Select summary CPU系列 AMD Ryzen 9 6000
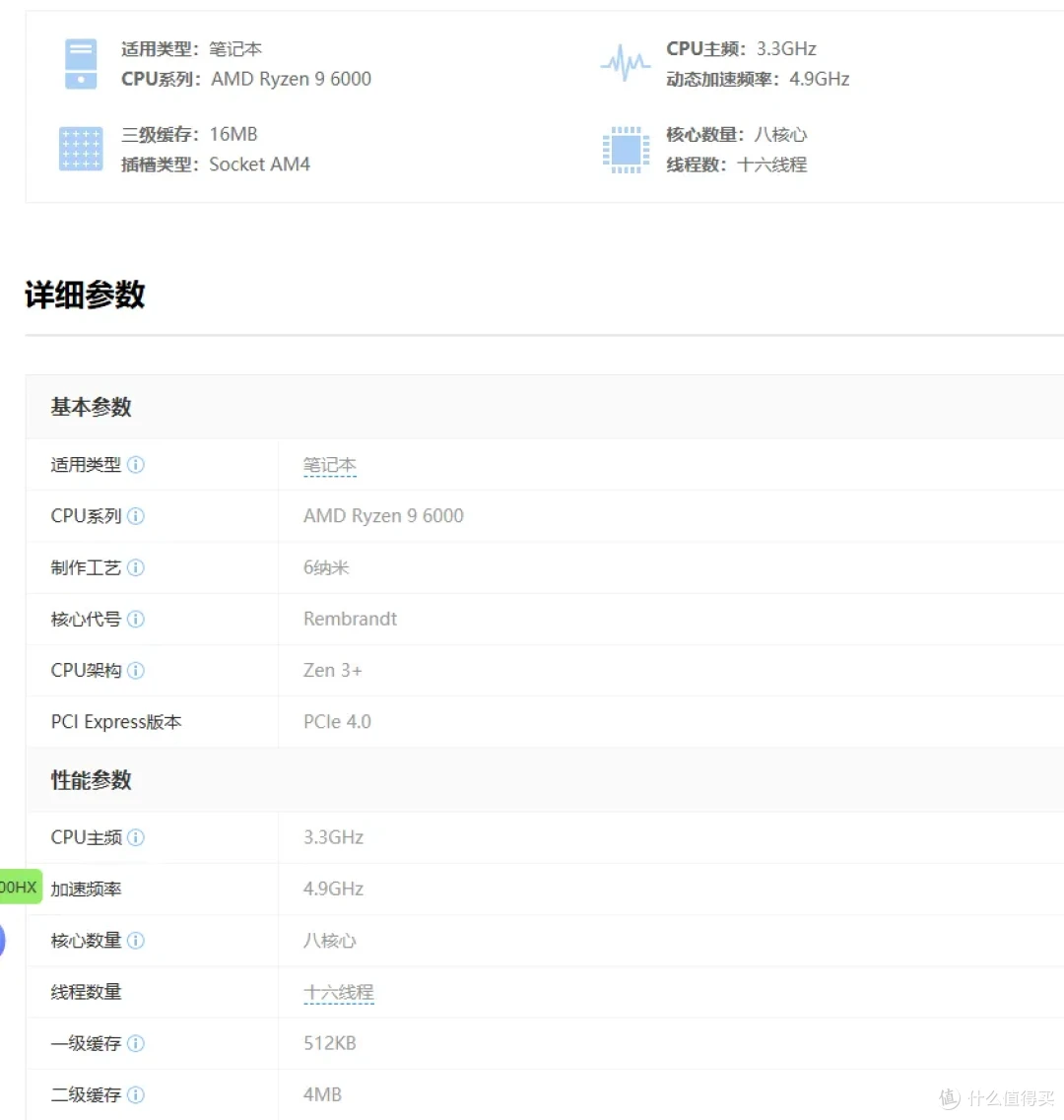 pos(246,79)
